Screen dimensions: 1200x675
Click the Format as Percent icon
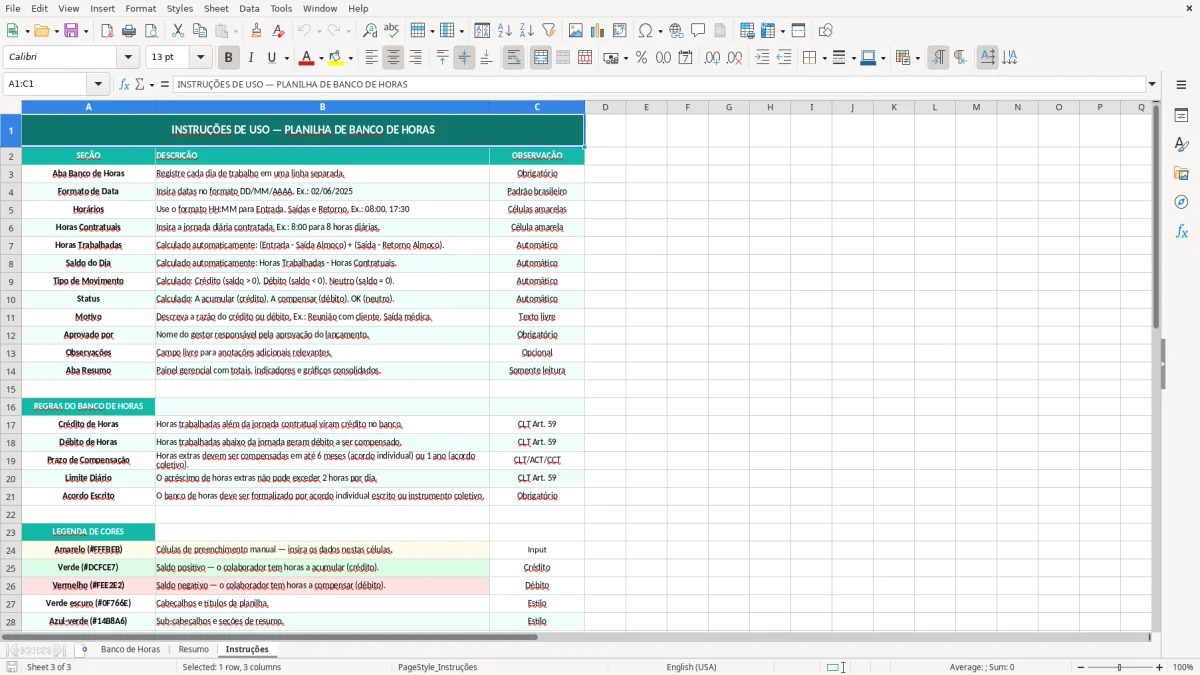(641, 58)
